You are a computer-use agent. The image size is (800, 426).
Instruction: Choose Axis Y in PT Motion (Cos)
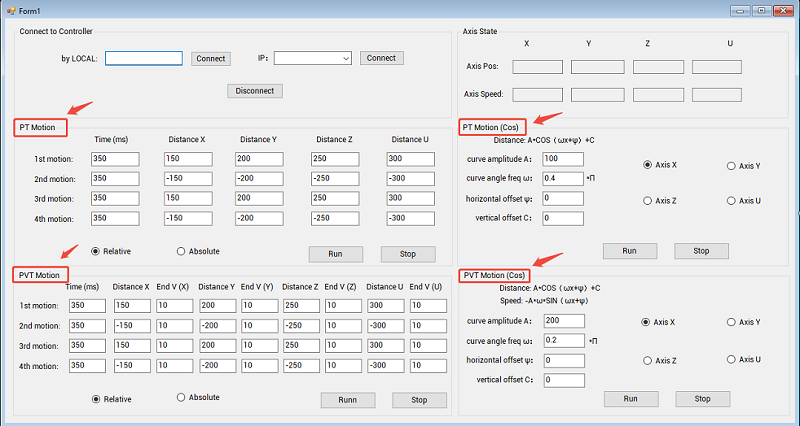coord(730,165)
